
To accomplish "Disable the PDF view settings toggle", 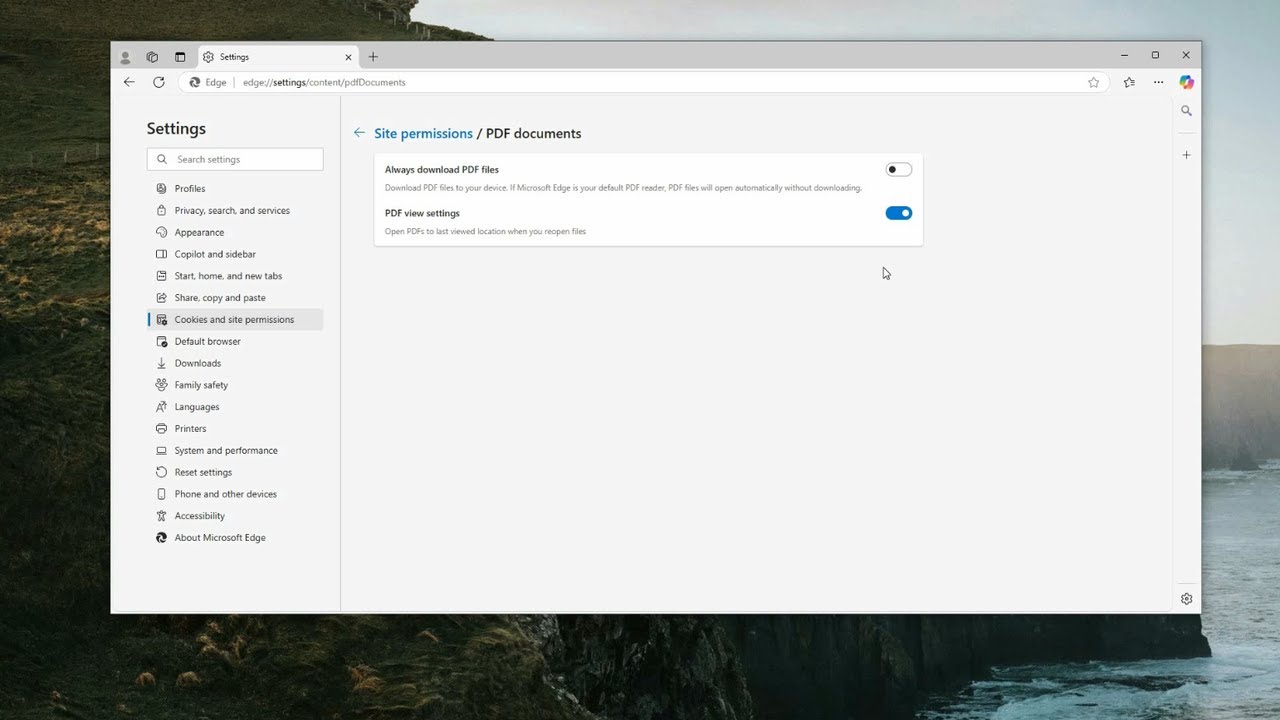I will coord(899,213).
